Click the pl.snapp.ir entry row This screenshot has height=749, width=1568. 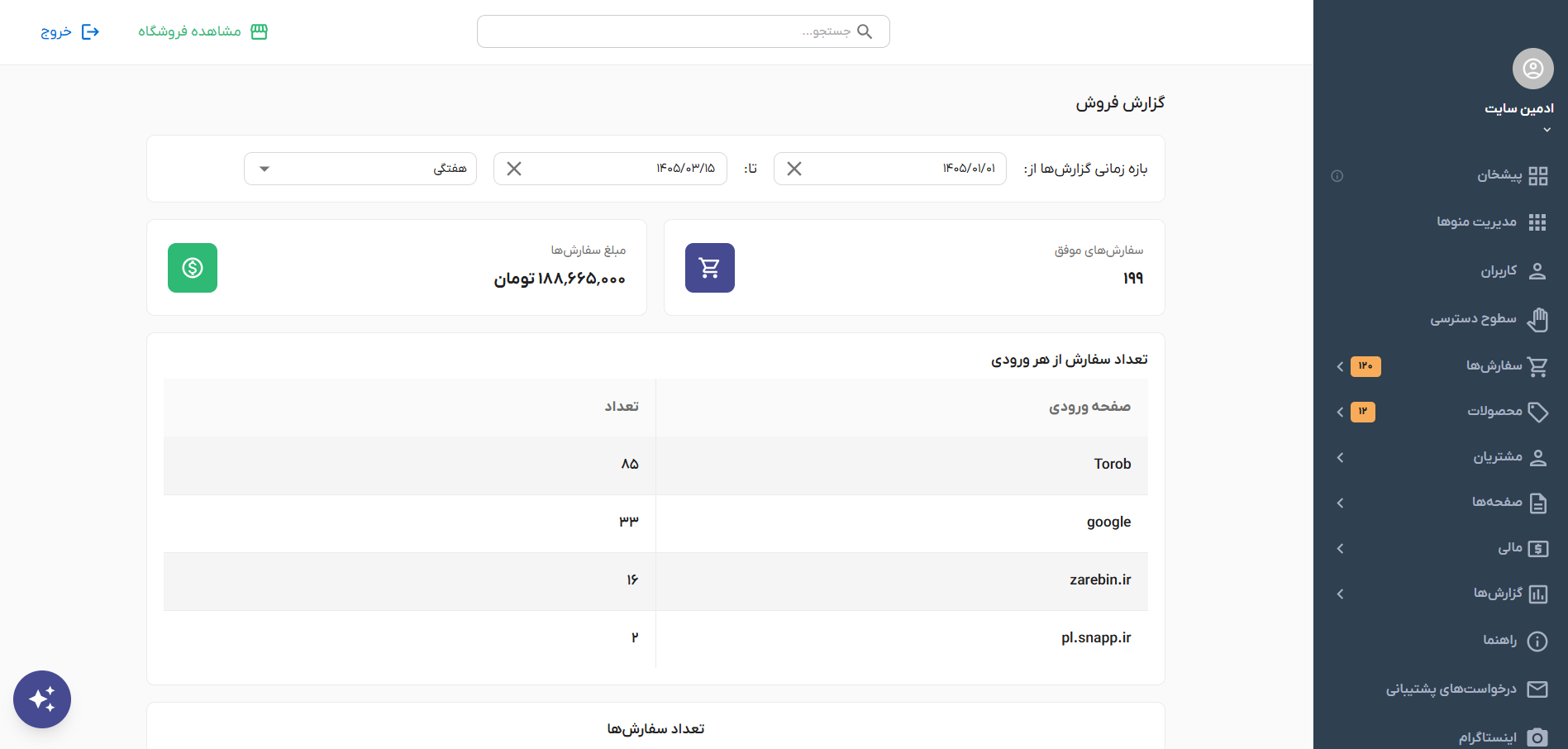[655, 639]
